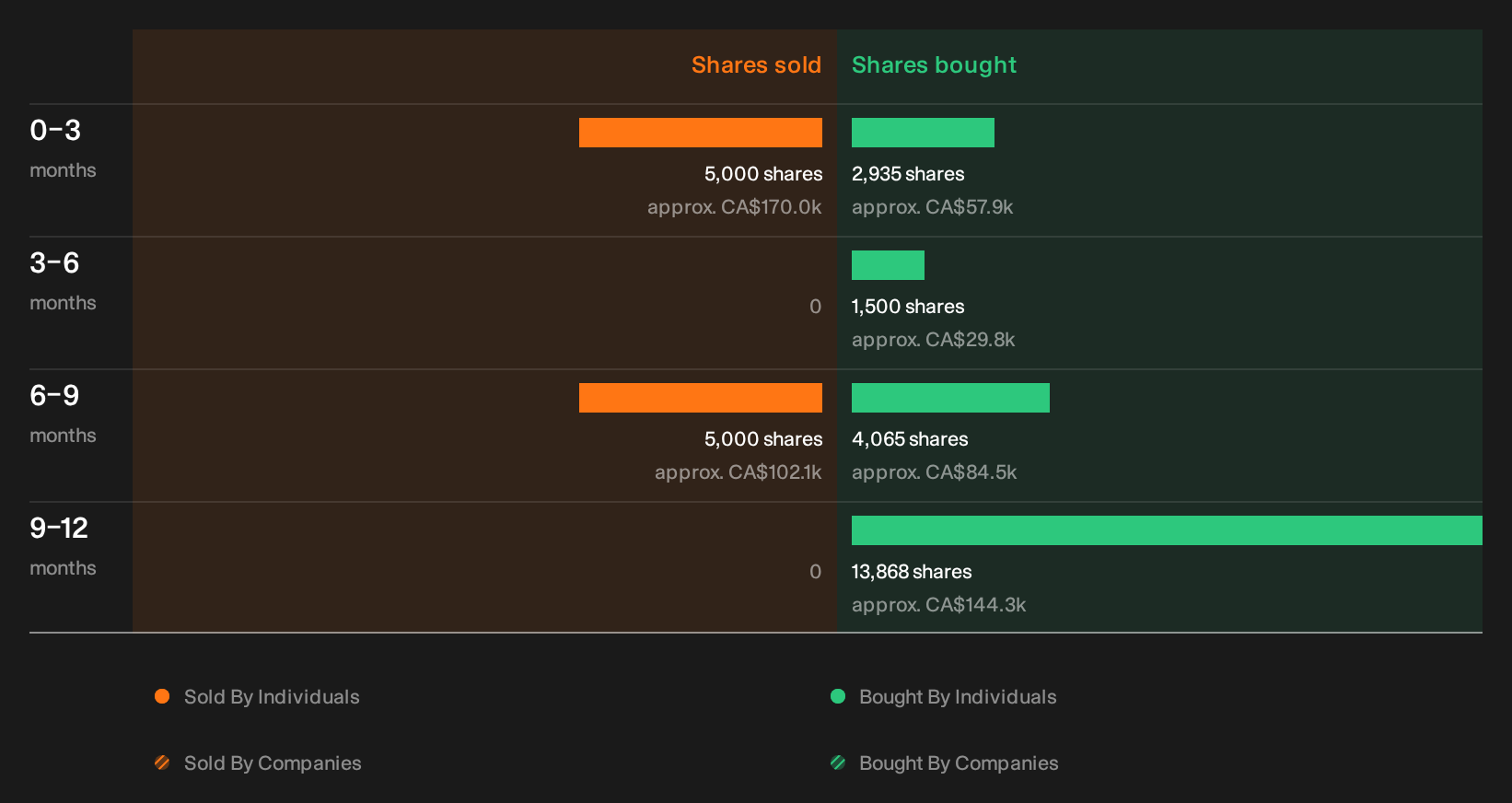Viewport: 1512px width, 803px height.
Task: Click the 3-6 months row label
Action: coord(63,282)
